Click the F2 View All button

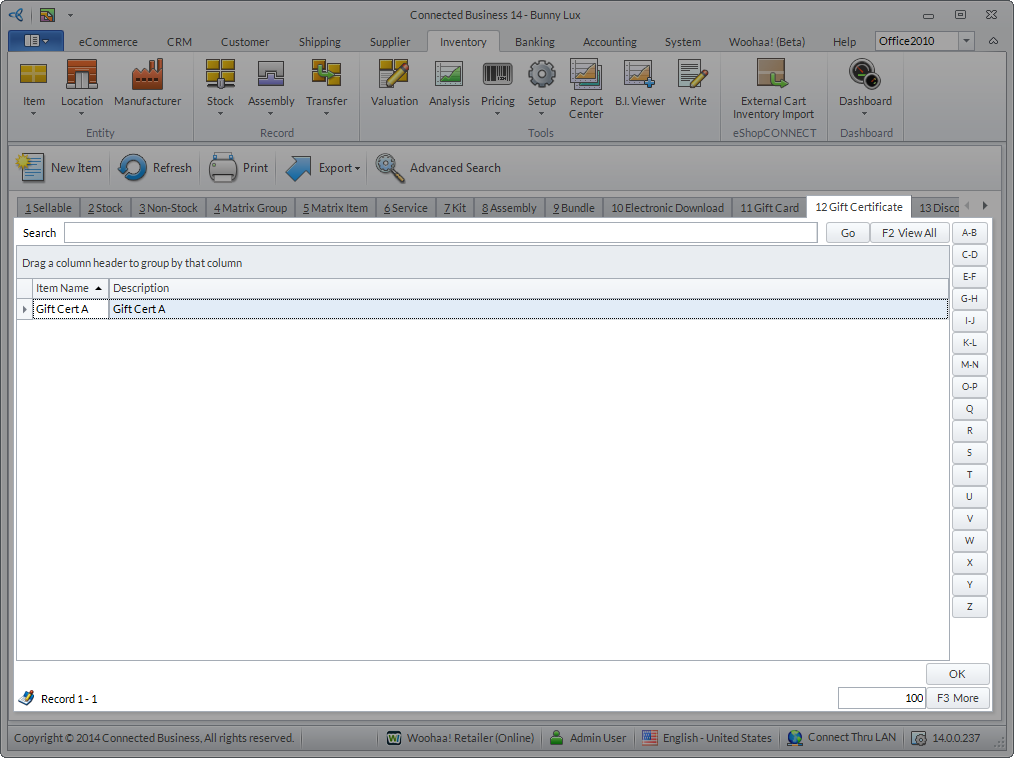[909, 233]
